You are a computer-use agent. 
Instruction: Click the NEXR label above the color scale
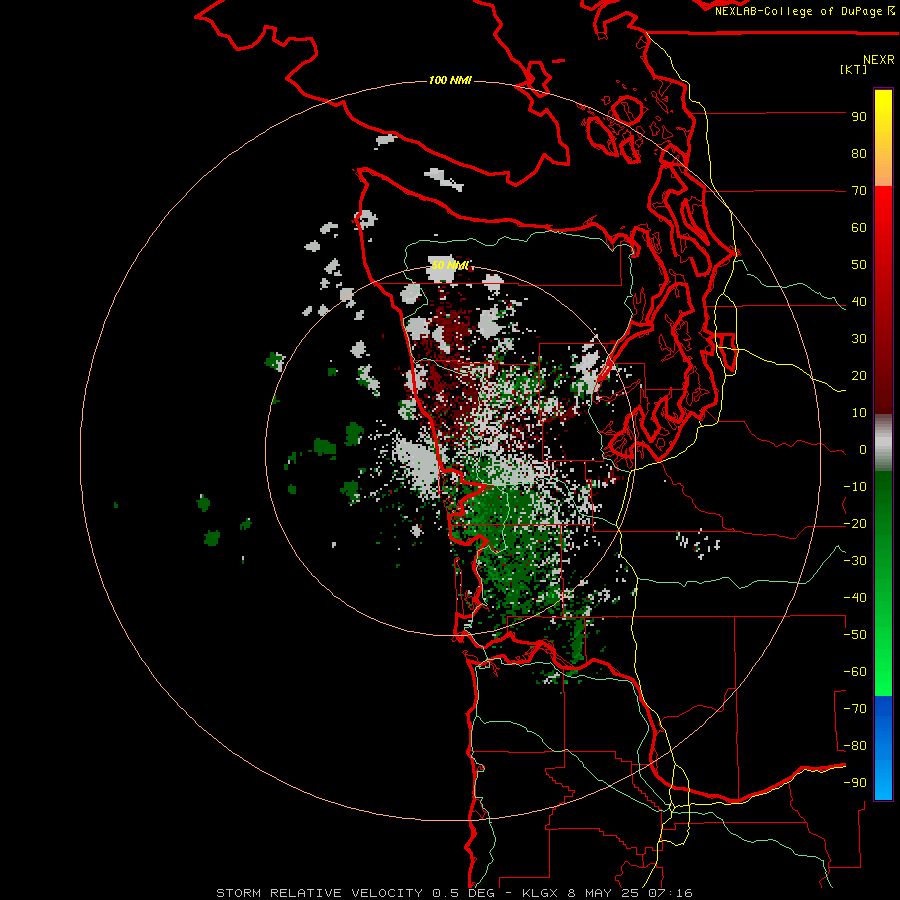point(879,60)
